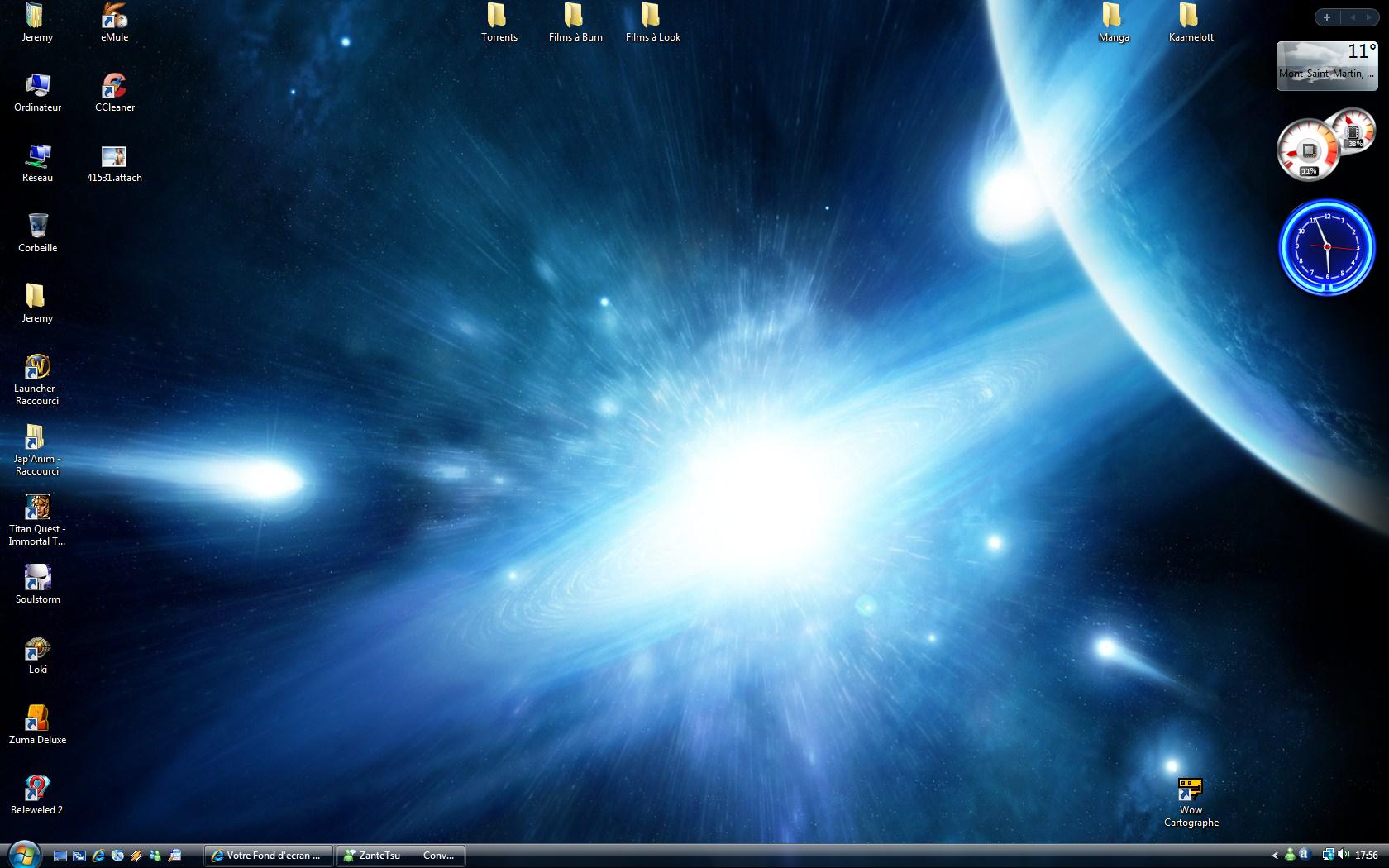
Task: Click the sidebar previous gadgets arrow
Action: [1353, 17]
